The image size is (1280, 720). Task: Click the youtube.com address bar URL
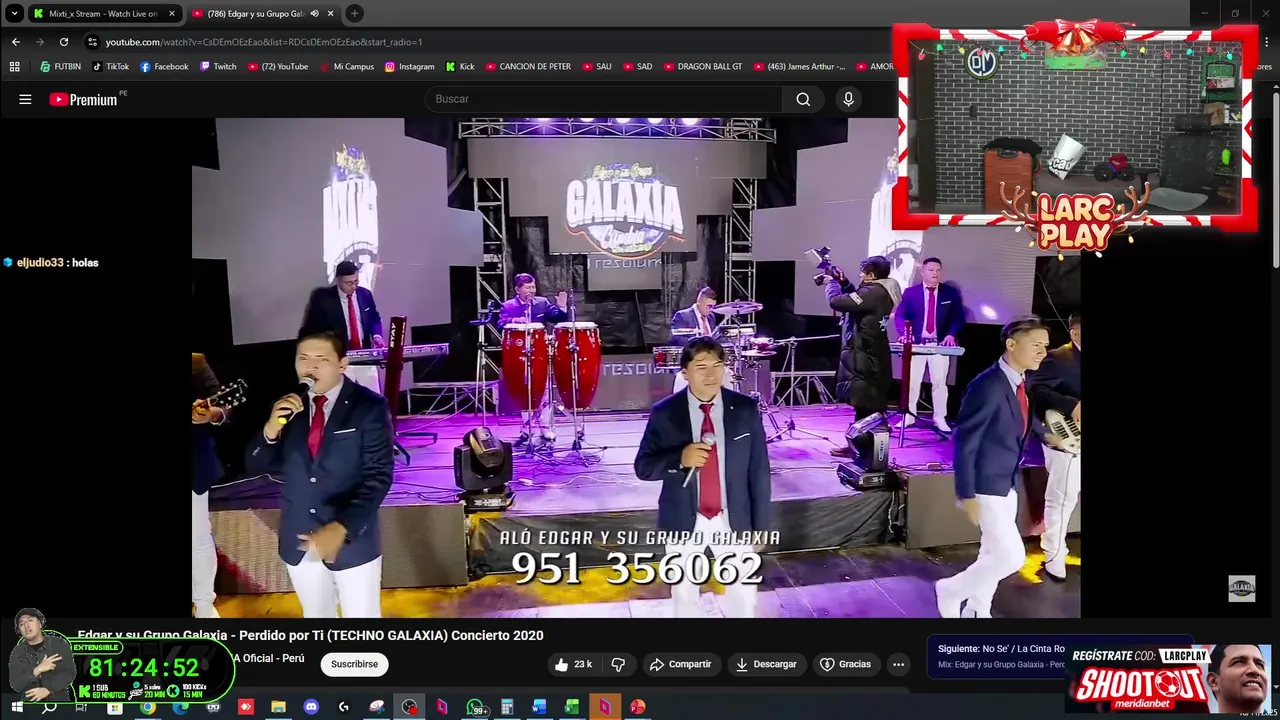point(264,42)
